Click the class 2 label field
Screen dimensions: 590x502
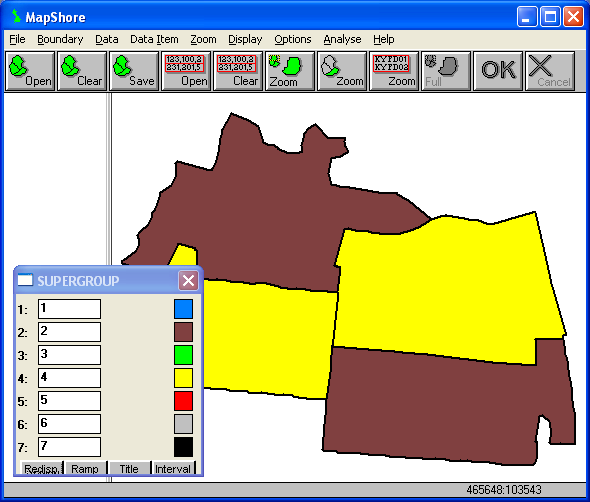pos(69,332)
